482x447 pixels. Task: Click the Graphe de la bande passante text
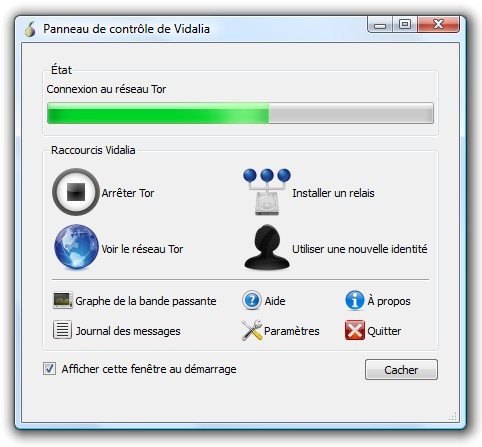pos(146,301)
